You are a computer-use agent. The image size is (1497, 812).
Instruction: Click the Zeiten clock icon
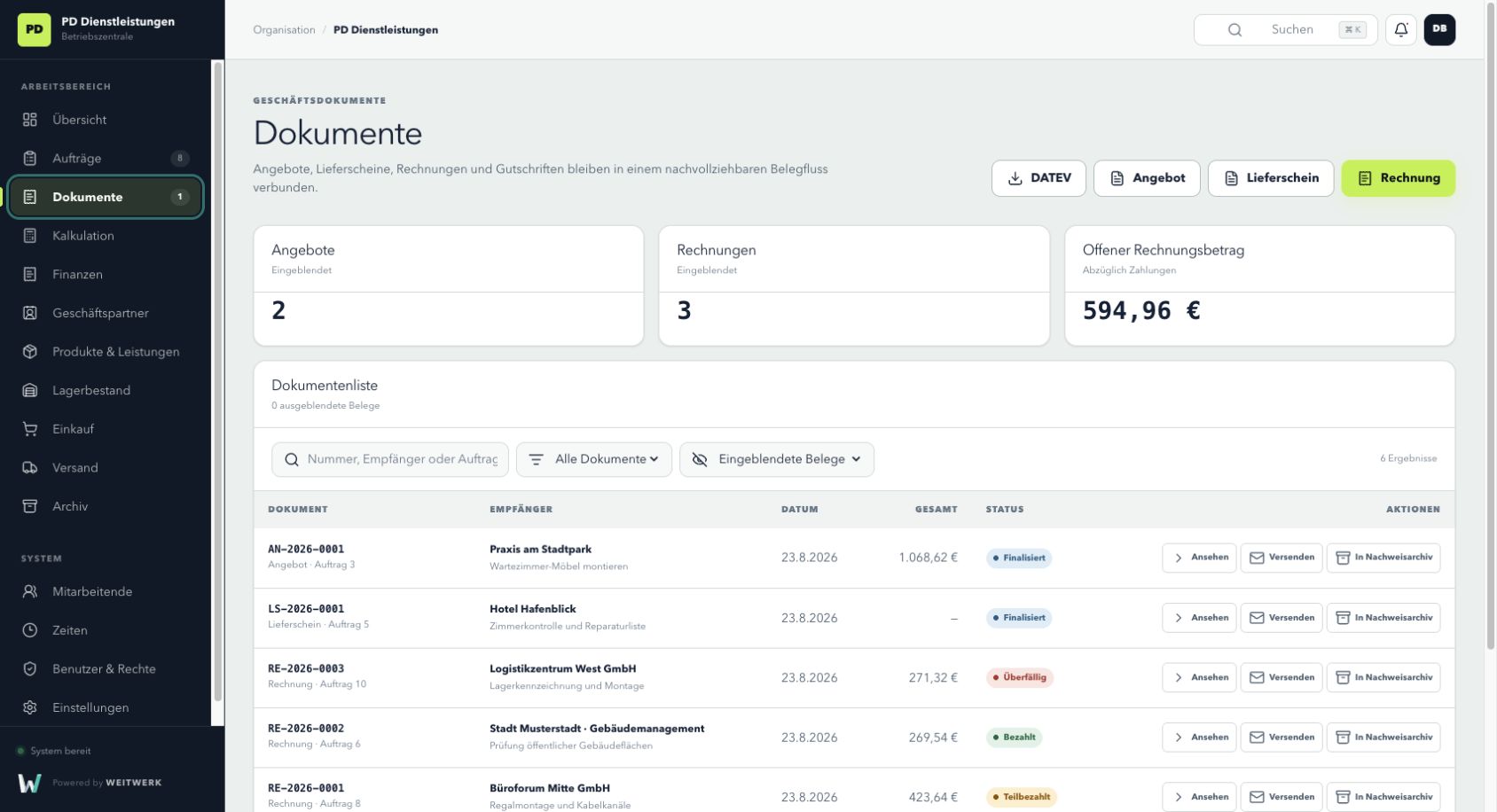30,630
